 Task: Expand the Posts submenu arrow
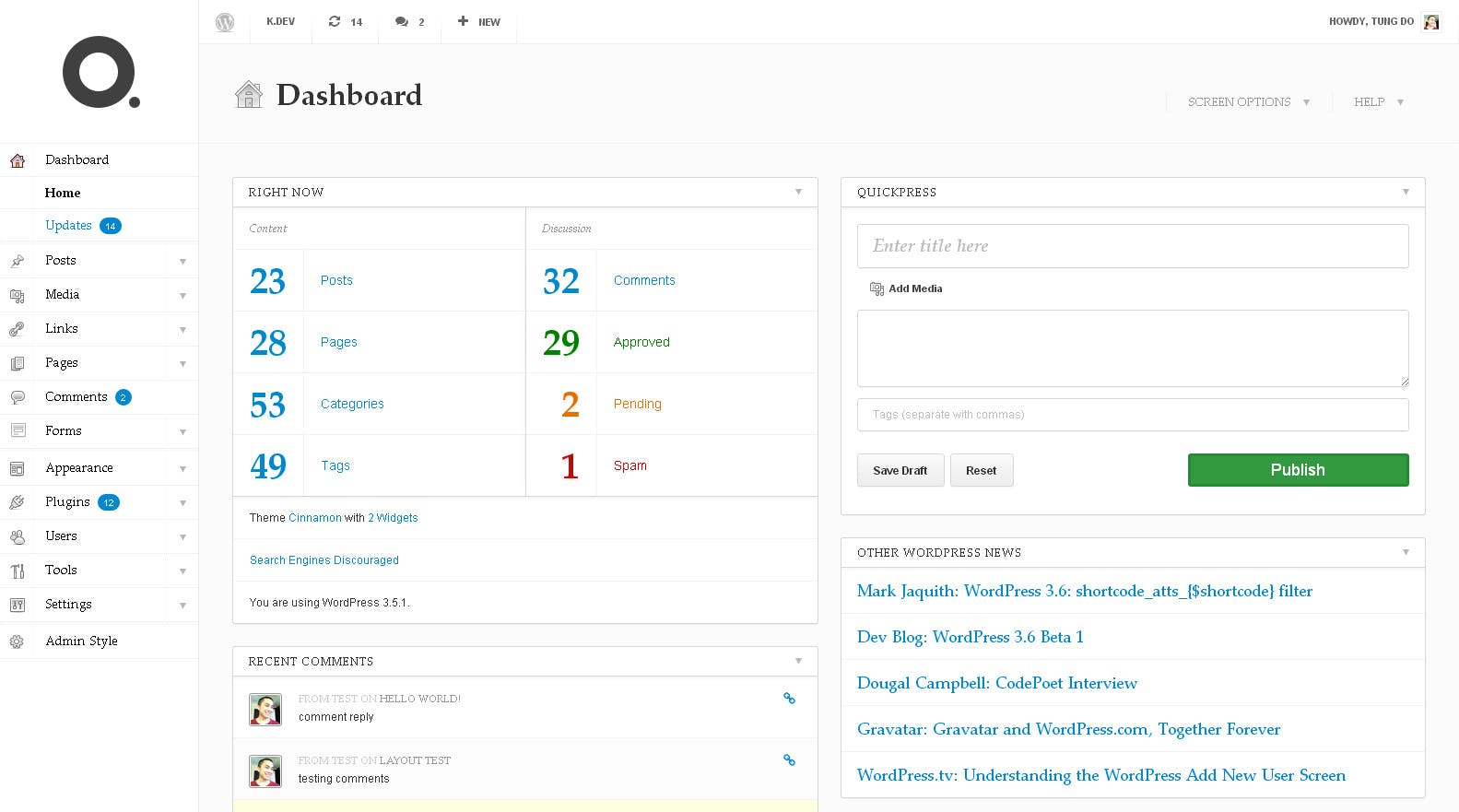[x=182, y=262]
